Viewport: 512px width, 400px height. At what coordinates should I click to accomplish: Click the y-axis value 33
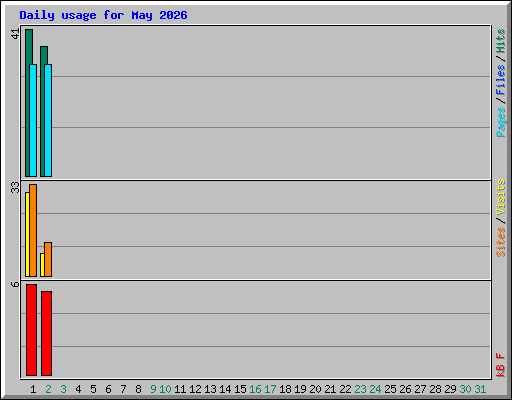click(x=15, y=187)
